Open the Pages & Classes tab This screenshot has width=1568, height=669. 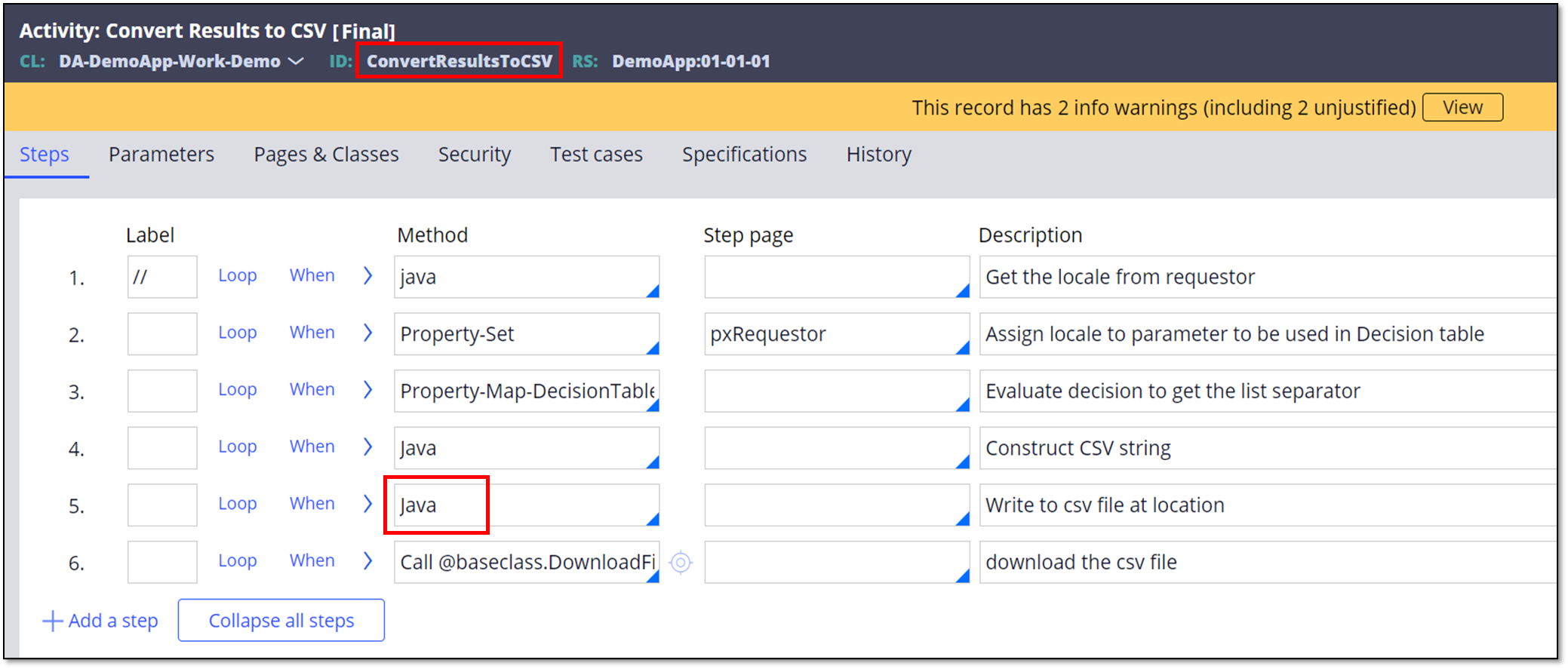click(326, 154)
